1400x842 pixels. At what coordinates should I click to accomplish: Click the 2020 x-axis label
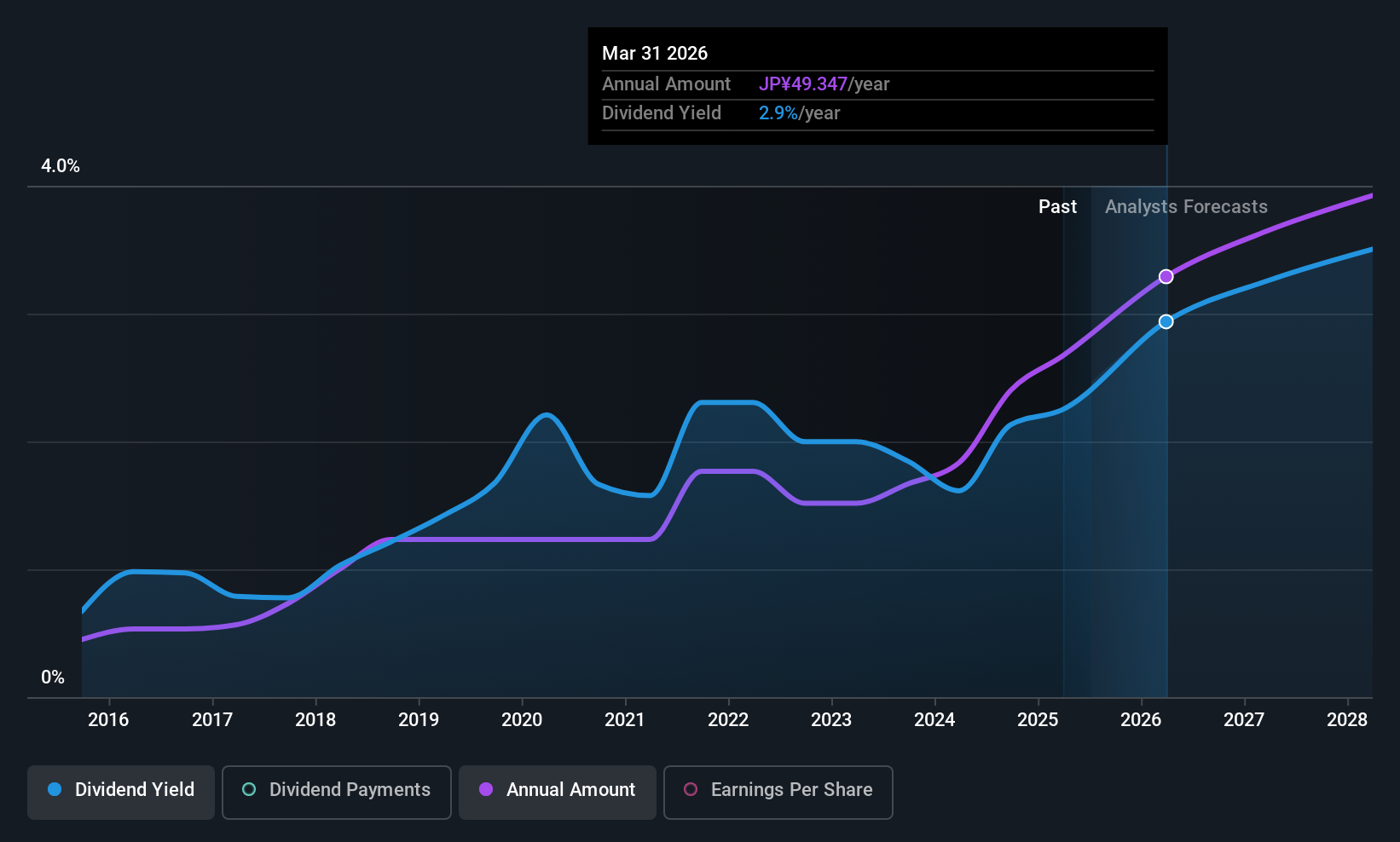[522, 719]
